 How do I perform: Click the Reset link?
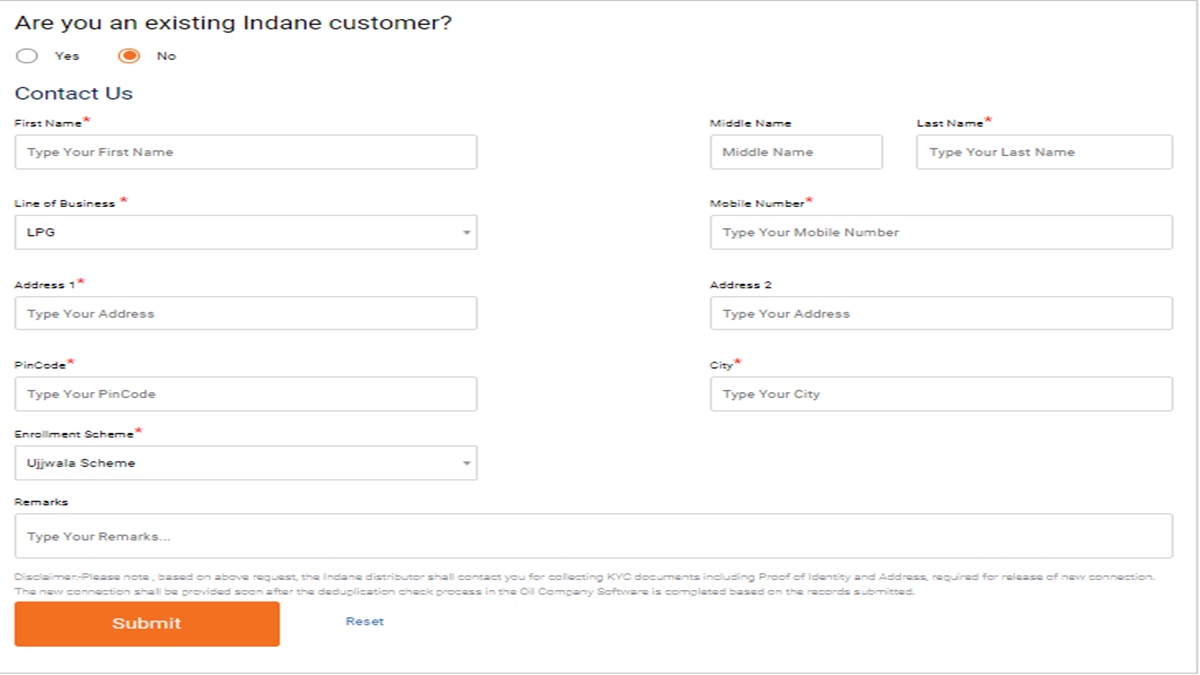(x=365, y=621)
